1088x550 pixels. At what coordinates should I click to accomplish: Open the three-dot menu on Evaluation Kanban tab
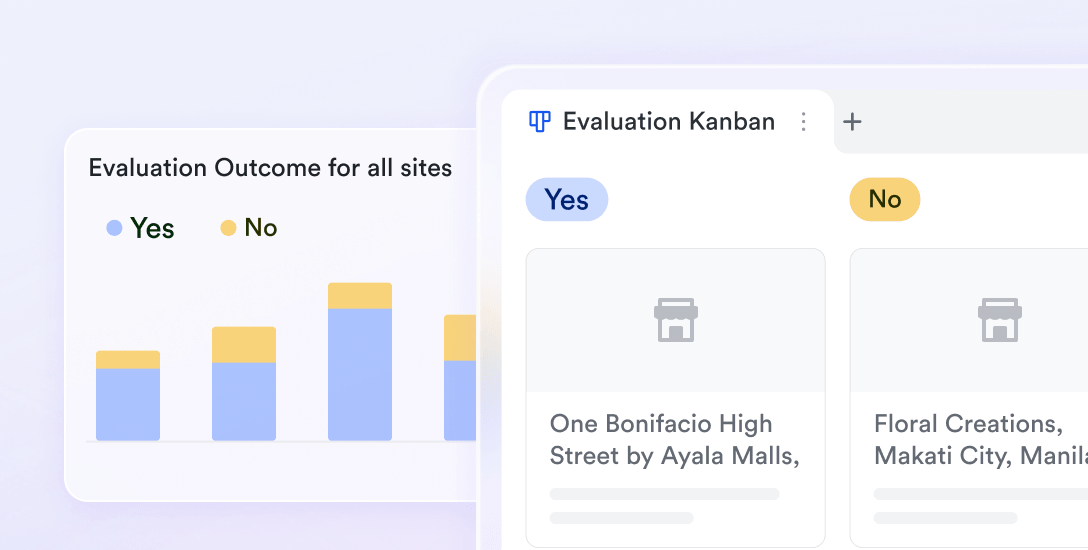803,122
